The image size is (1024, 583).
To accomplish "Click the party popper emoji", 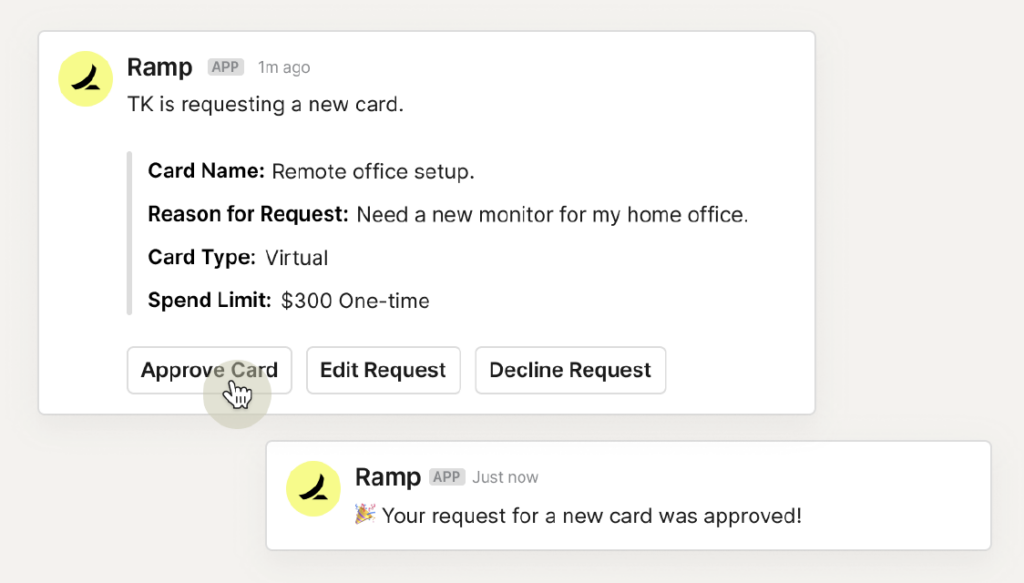I will click(365, 514).
